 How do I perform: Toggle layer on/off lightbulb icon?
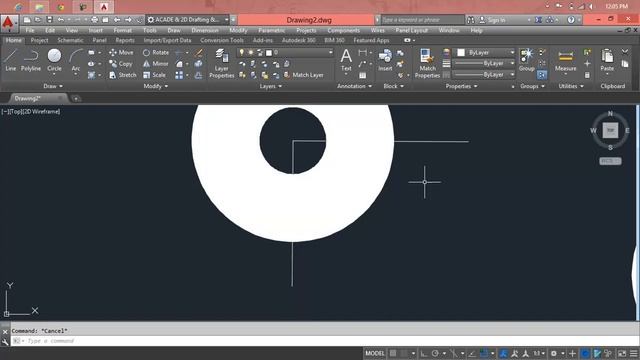tap(242, 52)
